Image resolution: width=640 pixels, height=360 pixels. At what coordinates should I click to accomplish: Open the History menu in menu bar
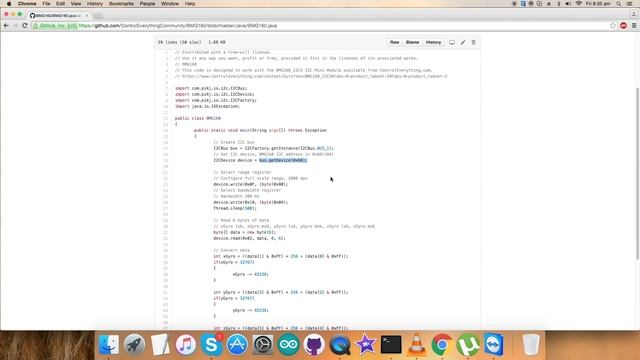pyautogui.click(x=95, y=4)
